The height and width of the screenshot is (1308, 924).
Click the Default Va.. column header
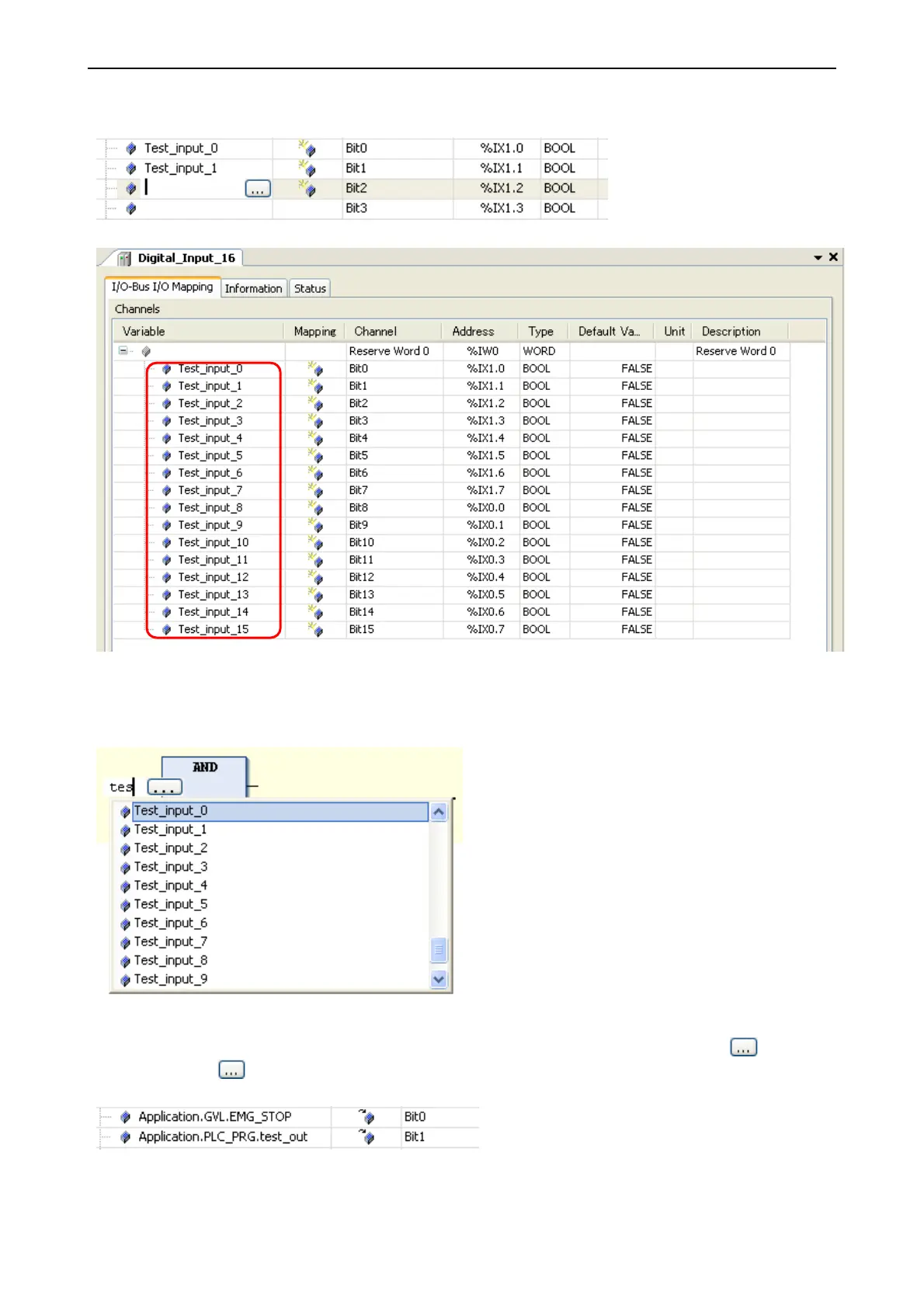611,331
